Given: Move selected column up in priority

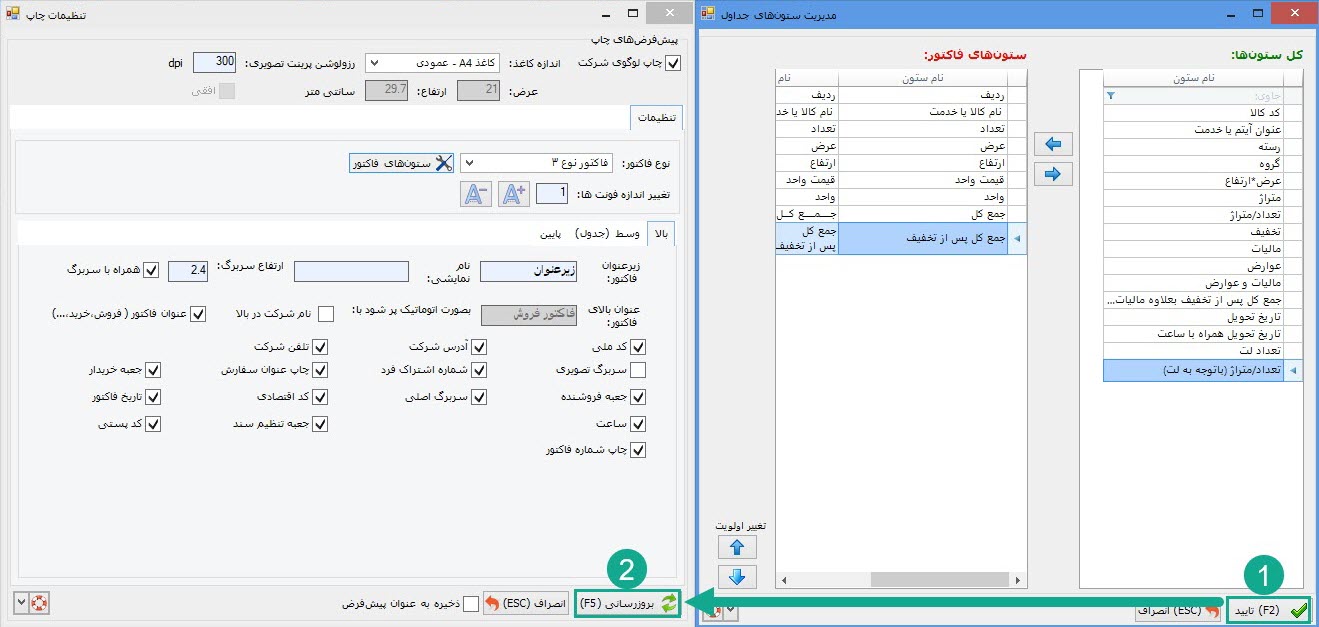Looking at the screenshot, I should [x=737, y=547].
